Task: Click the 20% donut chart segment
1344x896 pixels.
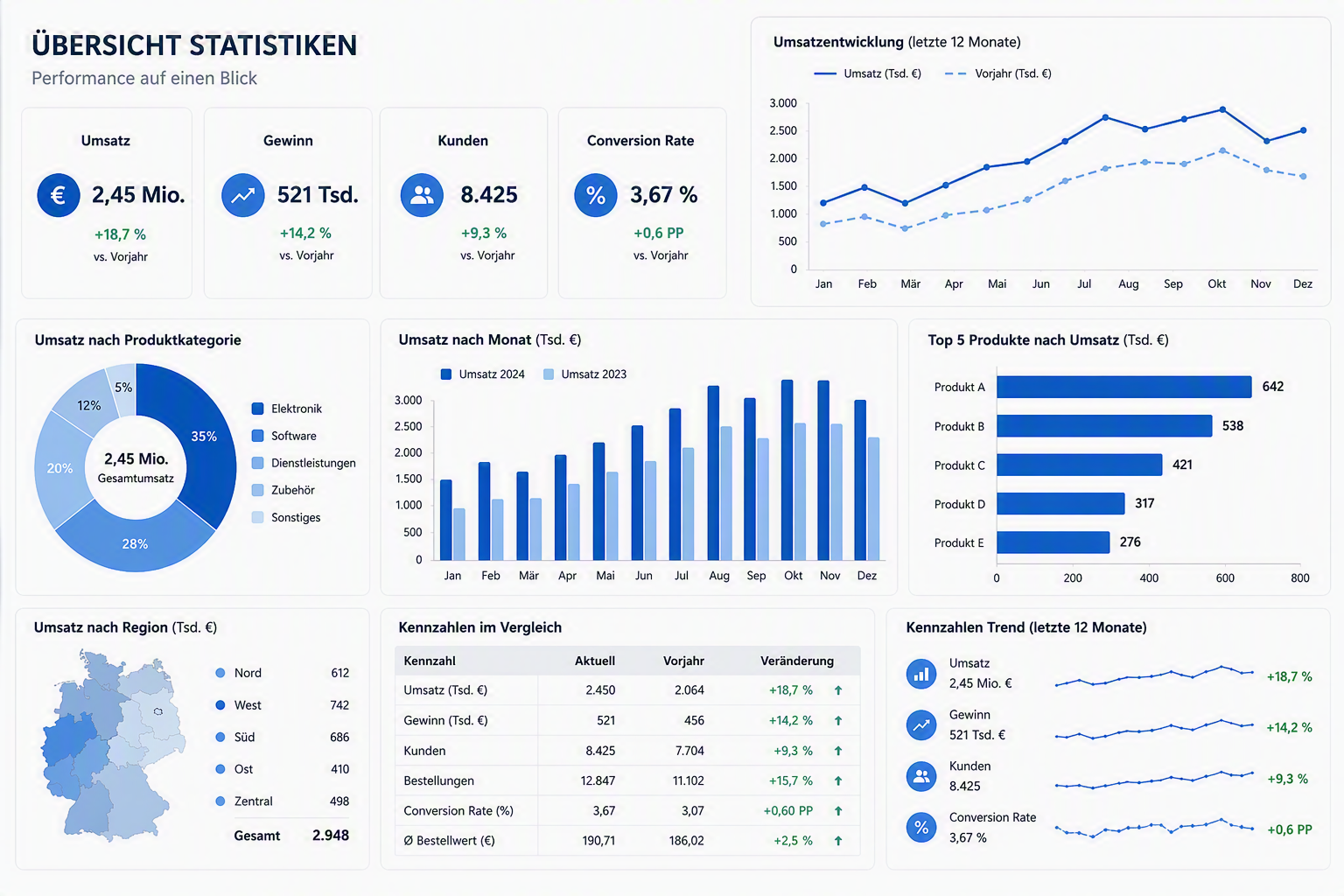Action: [59, 468]
